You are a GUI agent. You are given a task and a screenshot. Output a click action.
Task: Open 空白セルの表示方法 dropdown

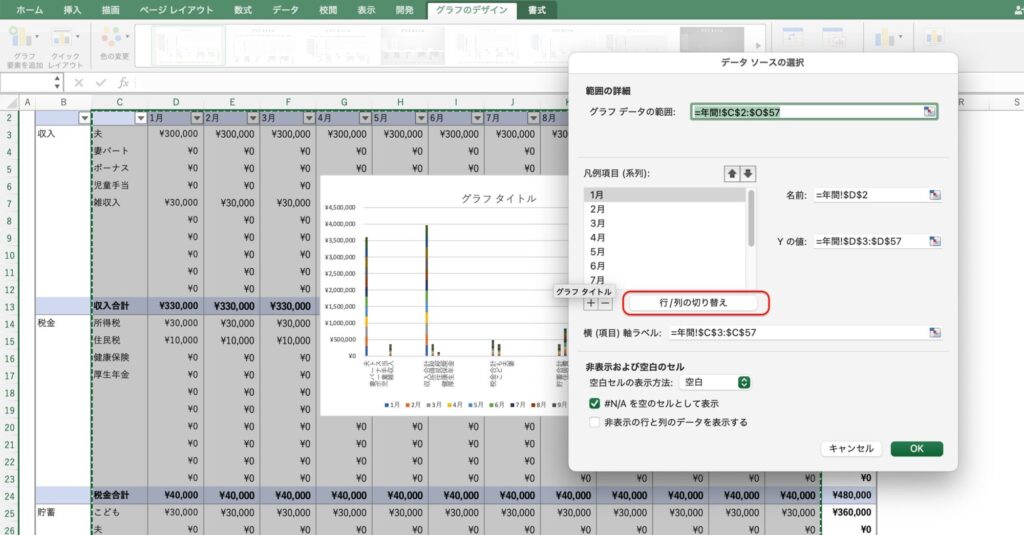tap(715, 382)
